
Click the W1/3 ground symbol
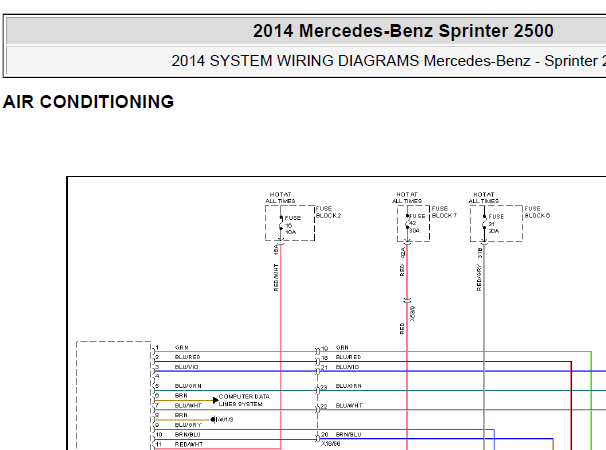(x=213, y=419)
